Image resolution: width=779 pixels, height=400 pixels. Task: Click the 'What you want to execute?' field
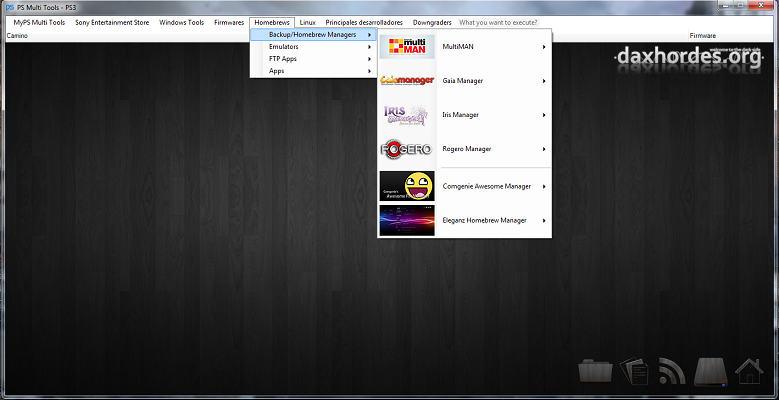(498, 22)
